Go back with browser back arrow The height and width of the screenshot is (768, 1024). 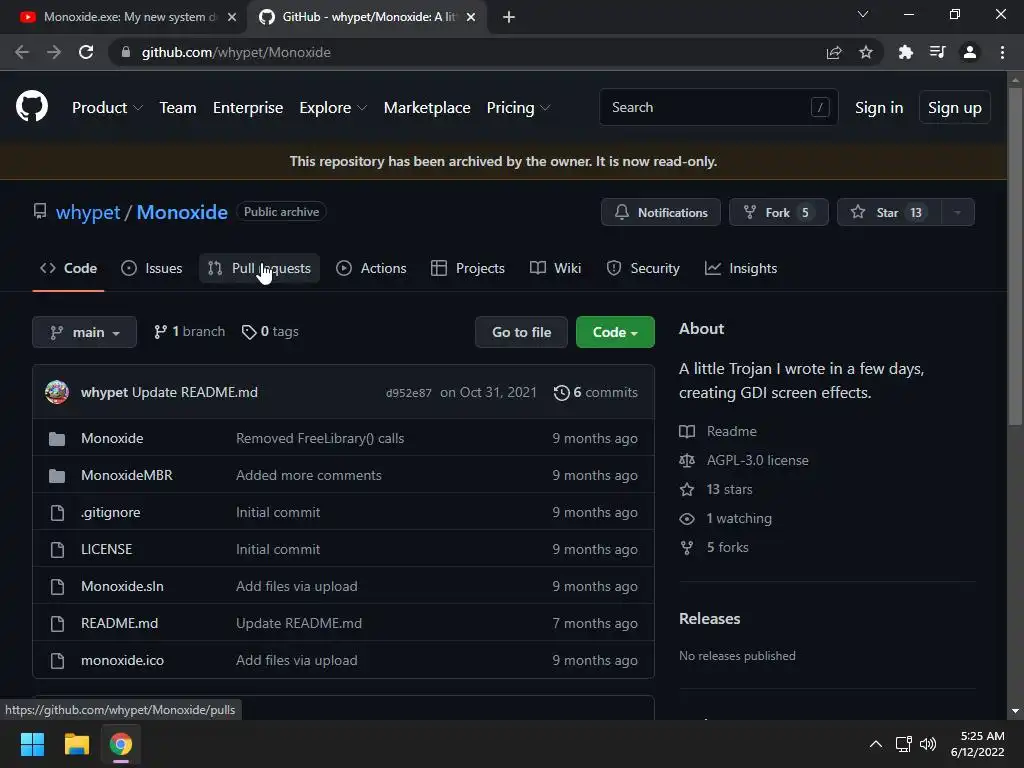coord(22,52)
